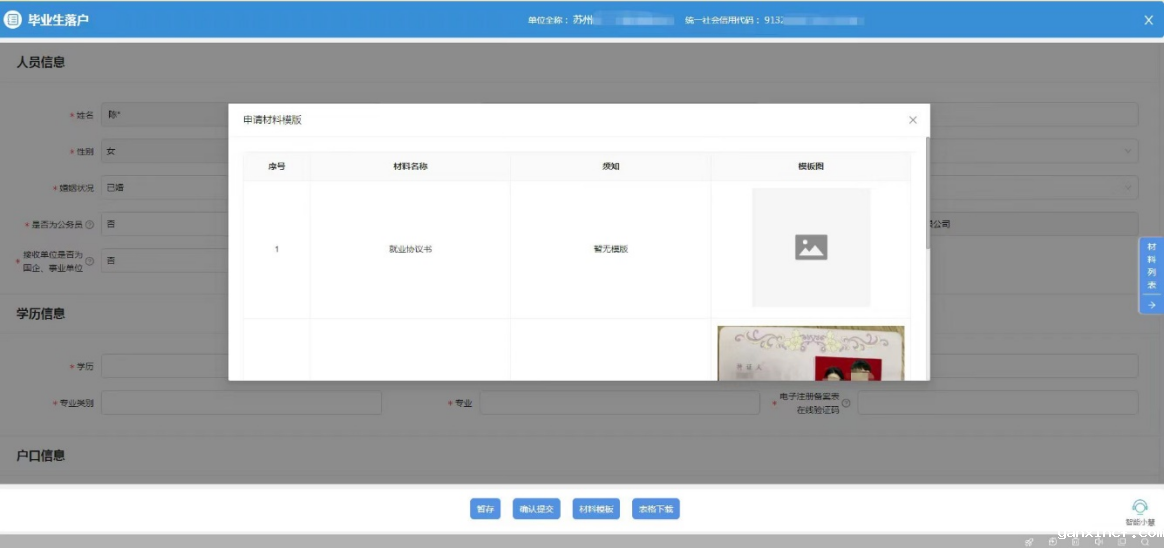
Task: Click help icon beside 电子注册备案表在线验证码
Action: [x=846, y=404]
